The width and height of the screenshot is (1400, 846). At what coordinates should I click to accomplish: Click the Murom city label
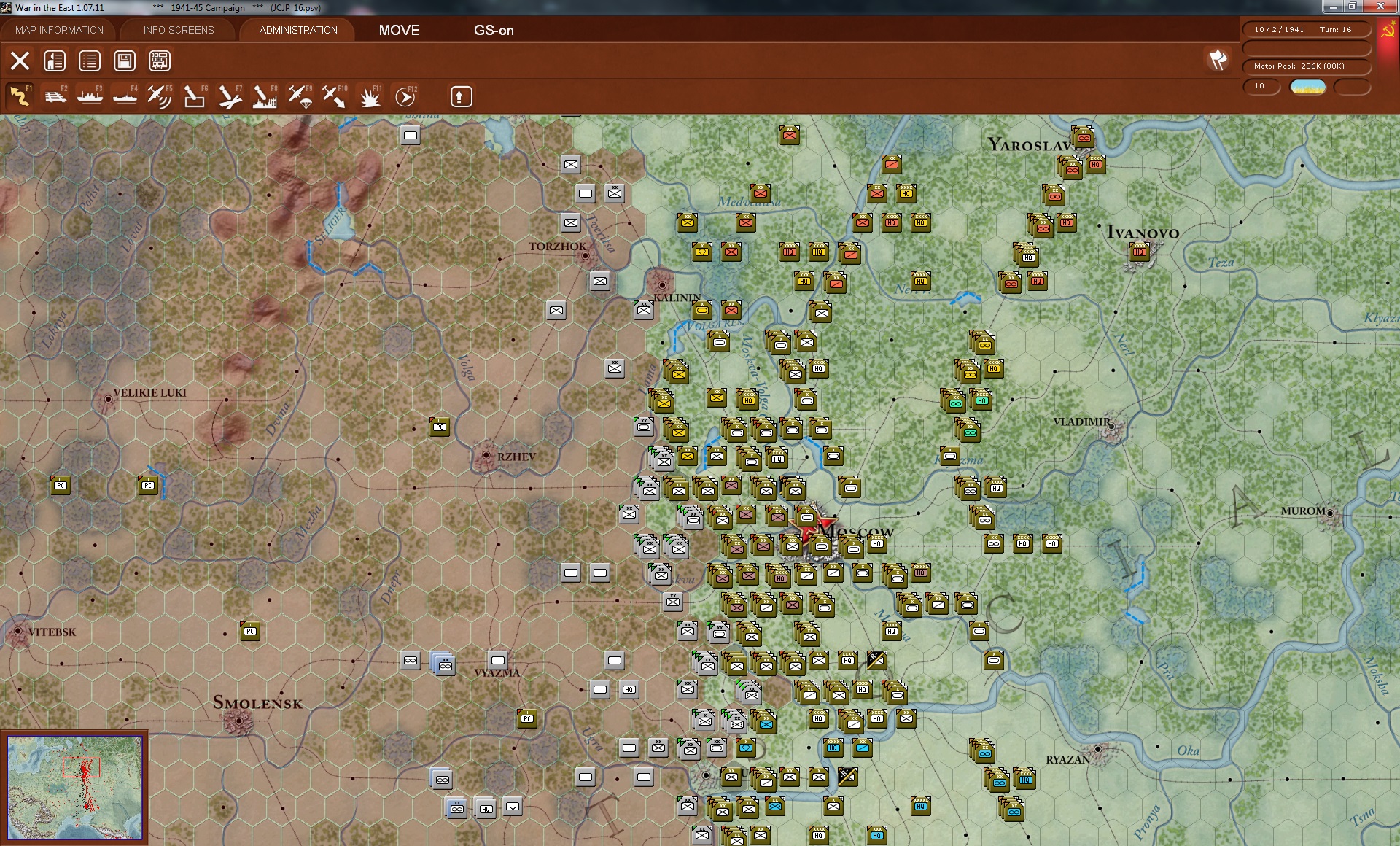coord(1304,511)
